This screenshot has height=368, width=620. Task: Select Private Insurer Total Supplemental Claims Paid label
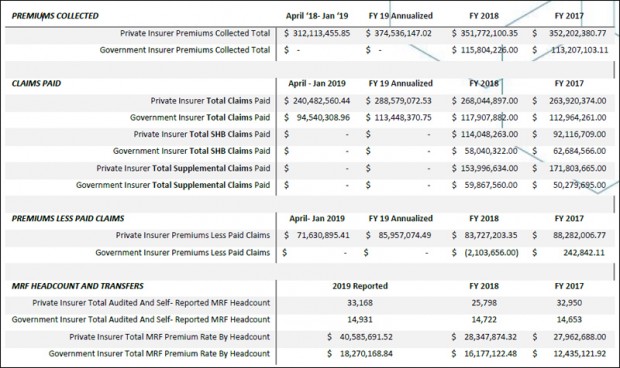click(x=183, y=168)
